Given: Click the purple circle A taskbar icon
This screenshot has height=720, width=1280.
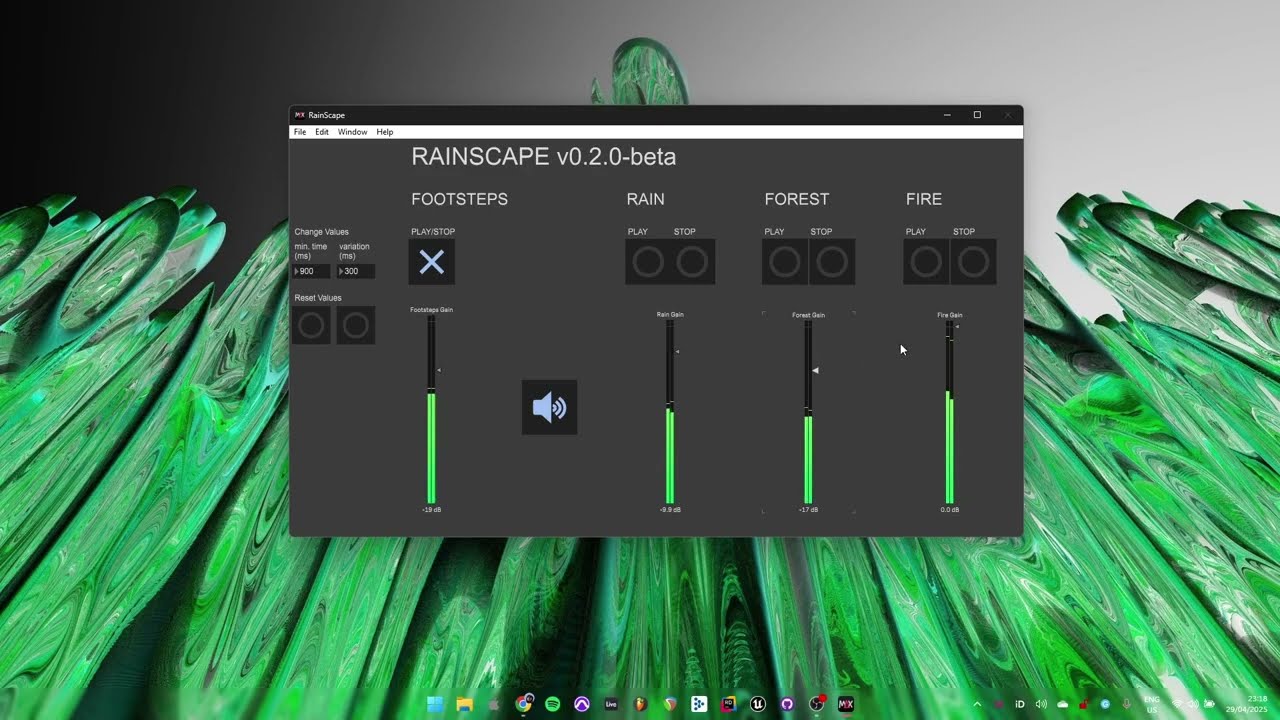Looking at the screenshot, I should [x=582, y=704].
